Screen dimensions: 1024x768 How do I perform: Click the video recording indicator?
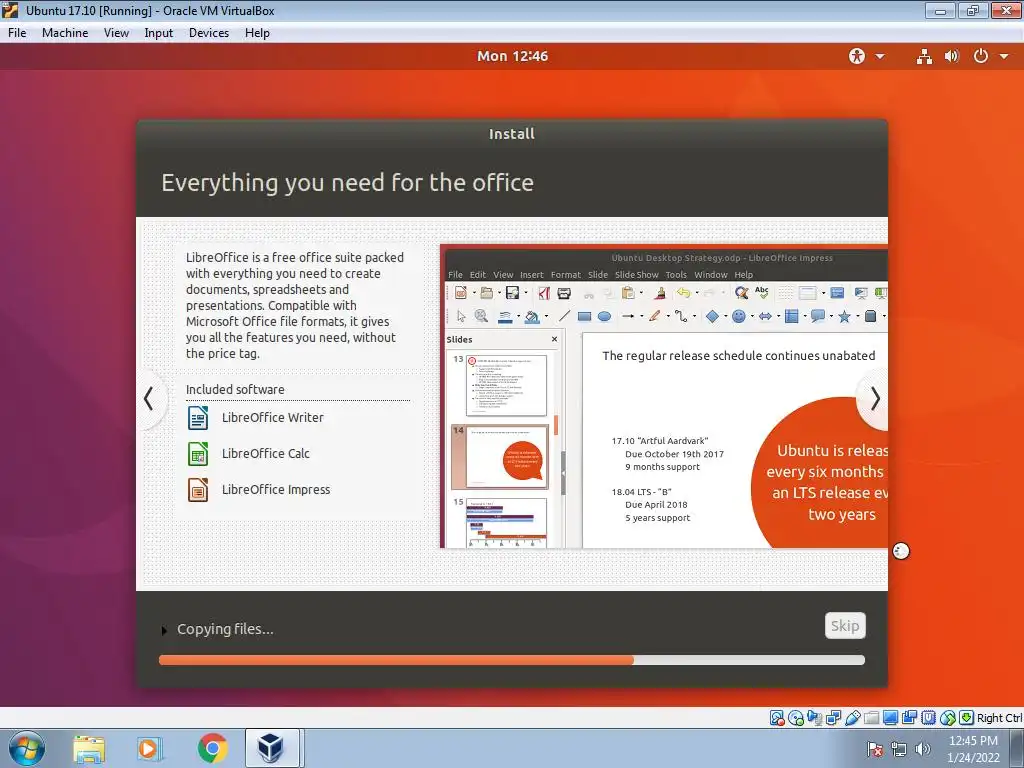tap(909, 718)
